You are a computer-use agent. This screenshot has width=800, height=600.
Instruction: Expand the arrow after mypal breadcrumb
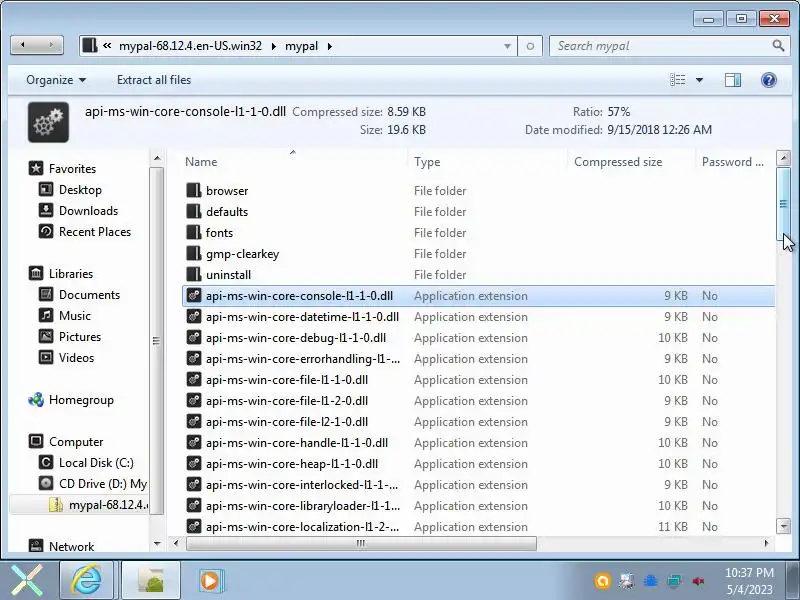coord(330,46)
